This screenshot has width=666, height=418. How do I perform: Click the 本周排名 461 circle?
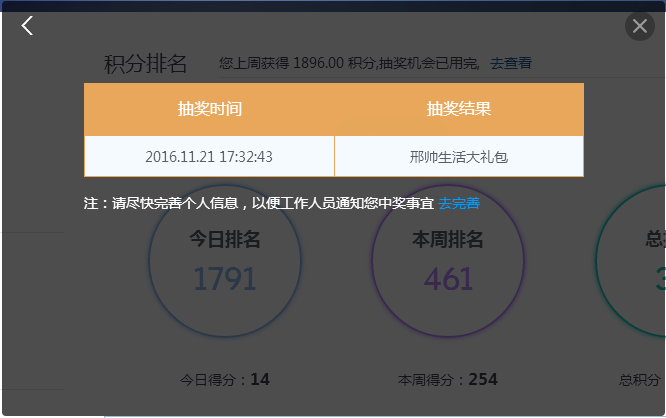point(448,261)
